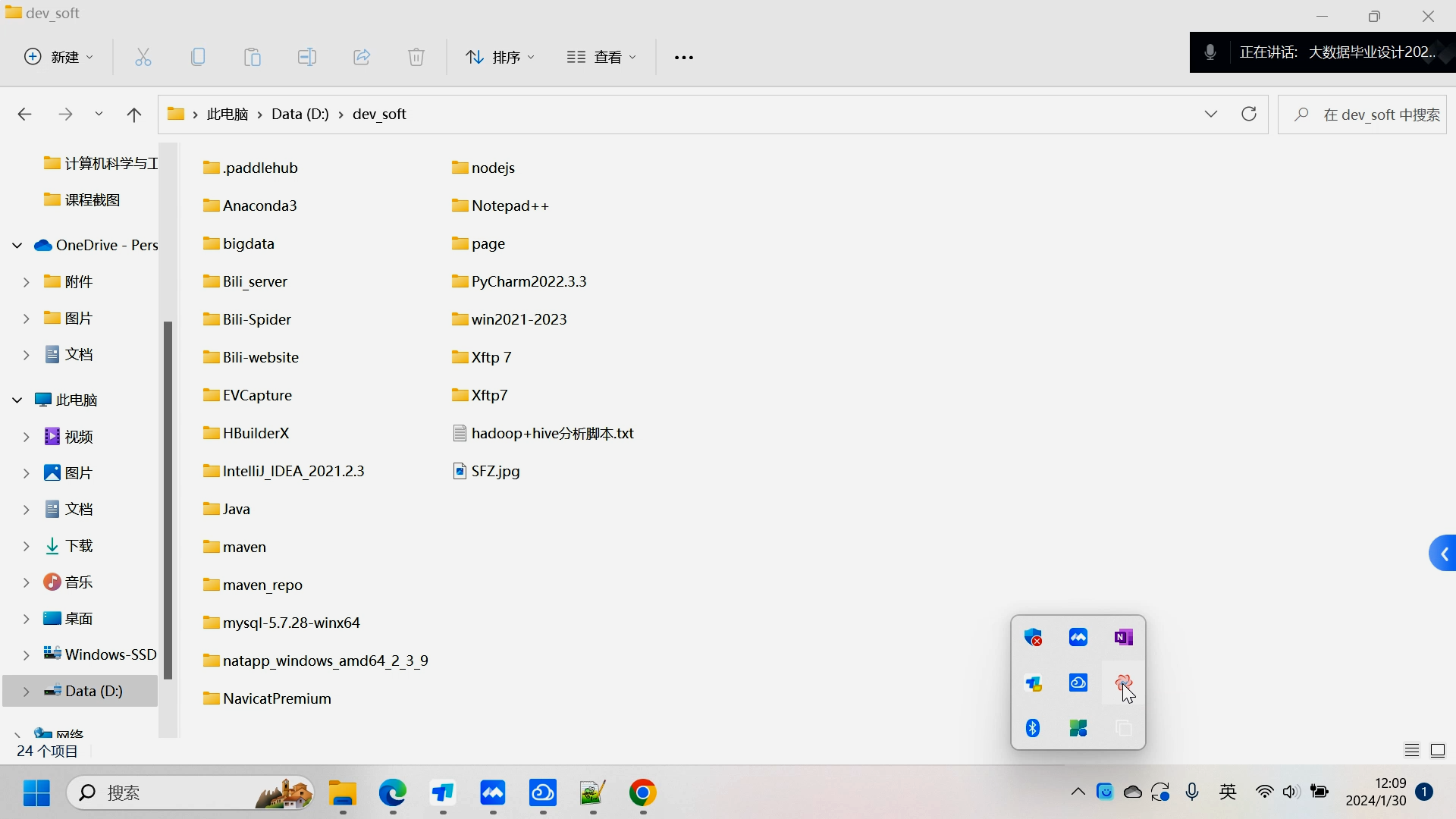Viewport: 1456px width, 819px height.
Task: Click the Cut scissors toolbar icon
Action: pos(143,57)
